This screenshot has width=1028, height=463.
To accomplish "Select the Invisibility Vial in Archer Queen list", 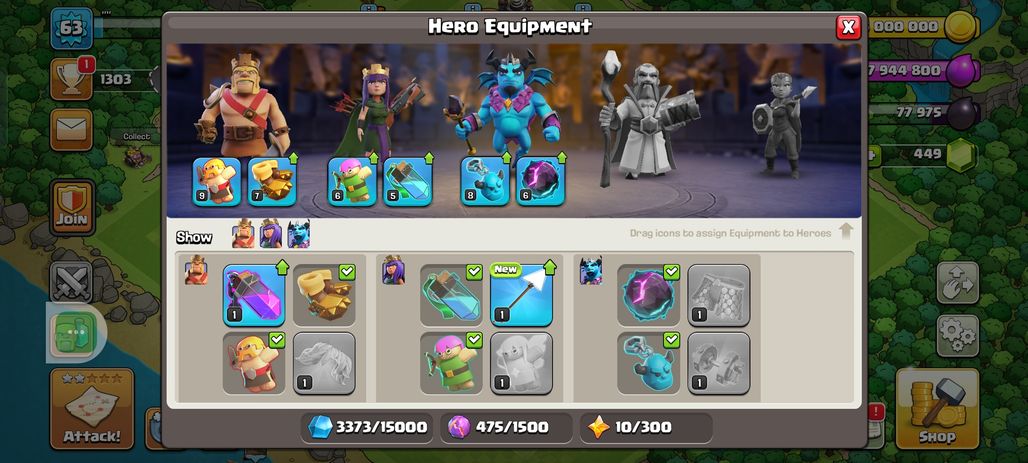I will click(451, 295).
